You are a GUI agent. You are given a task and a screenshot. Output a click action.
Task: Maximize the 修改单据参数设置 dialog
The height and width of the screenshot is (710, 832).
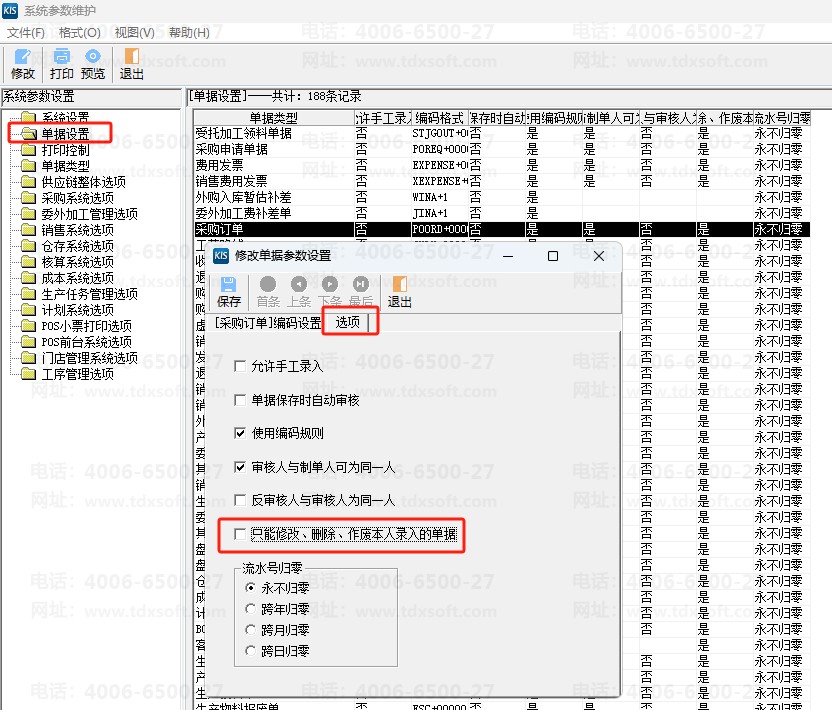click(x=553, y=256)
